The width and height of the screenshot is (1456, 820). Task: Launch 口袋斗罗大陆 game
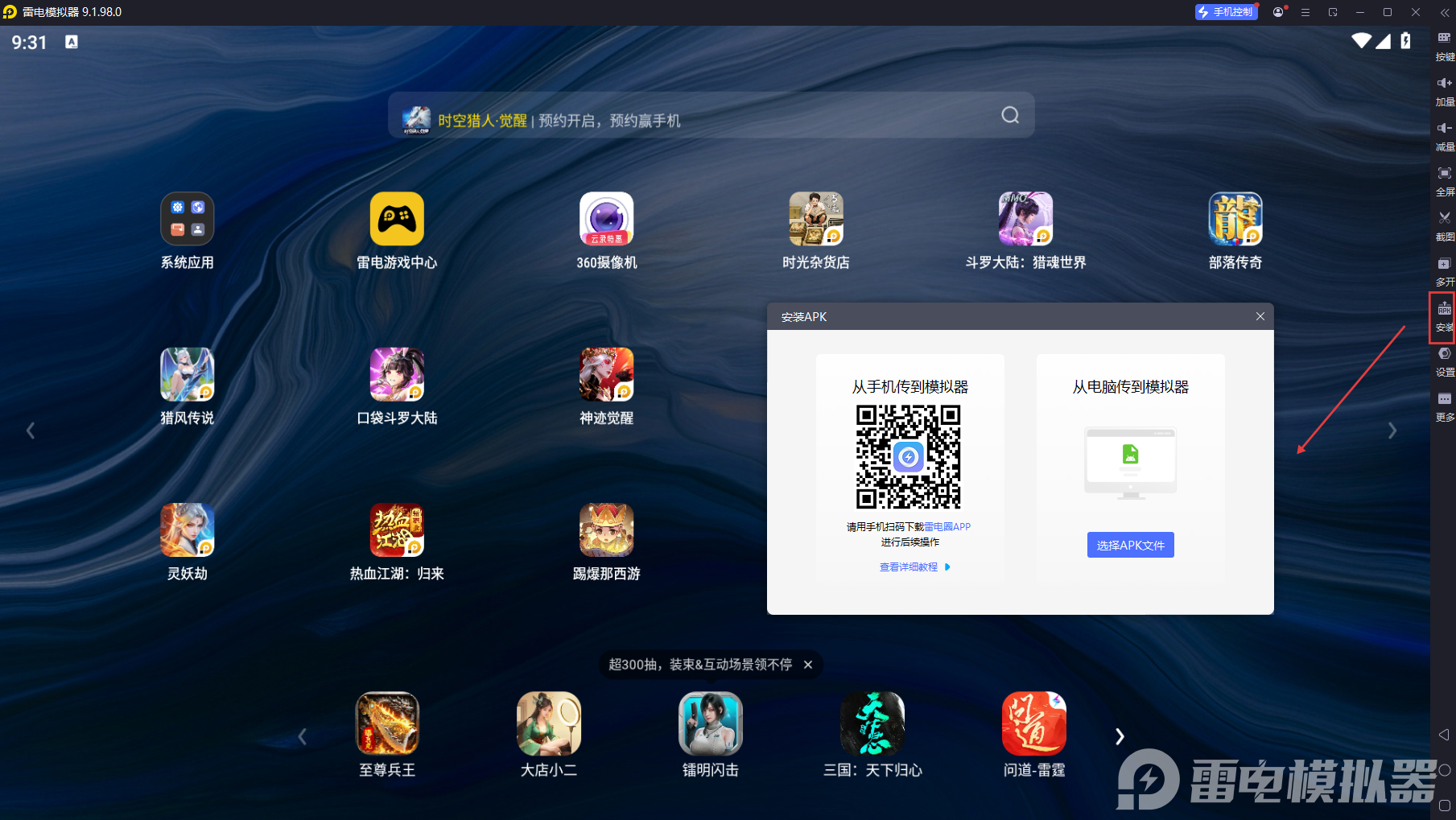(397, 374)
